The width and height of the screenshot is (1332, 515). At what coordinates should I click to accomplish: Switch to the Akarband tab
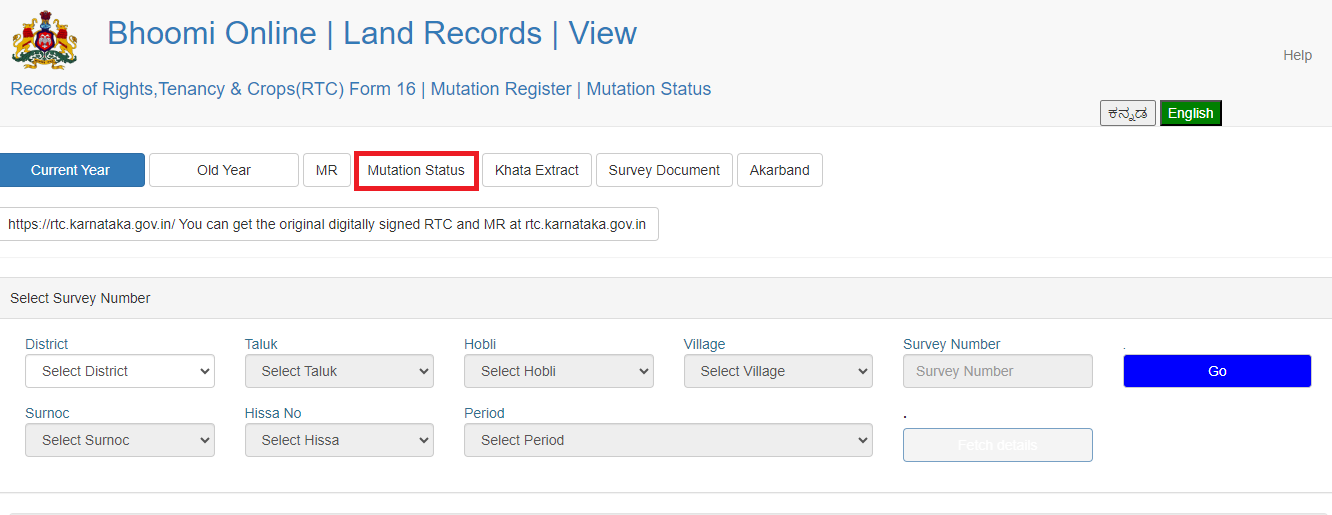click(x=780, y=170)
